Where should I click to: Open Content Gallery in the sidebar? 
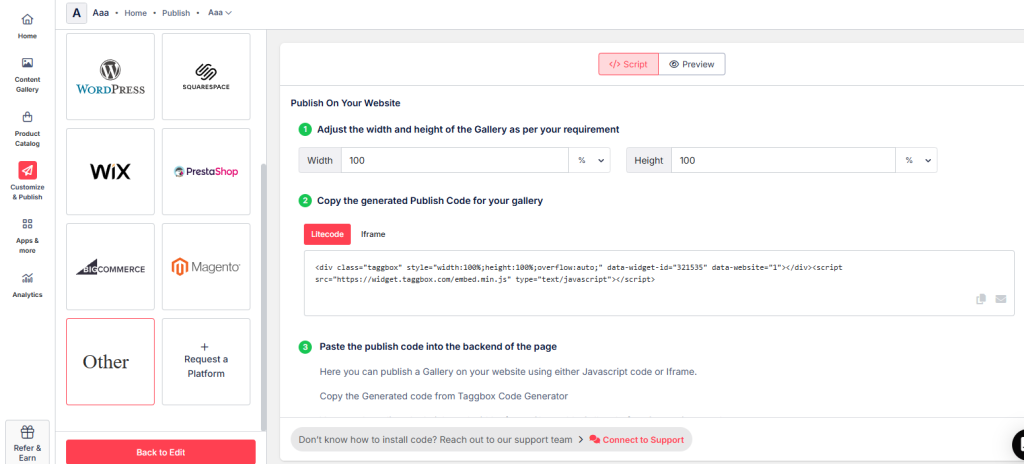pos(27,75)
